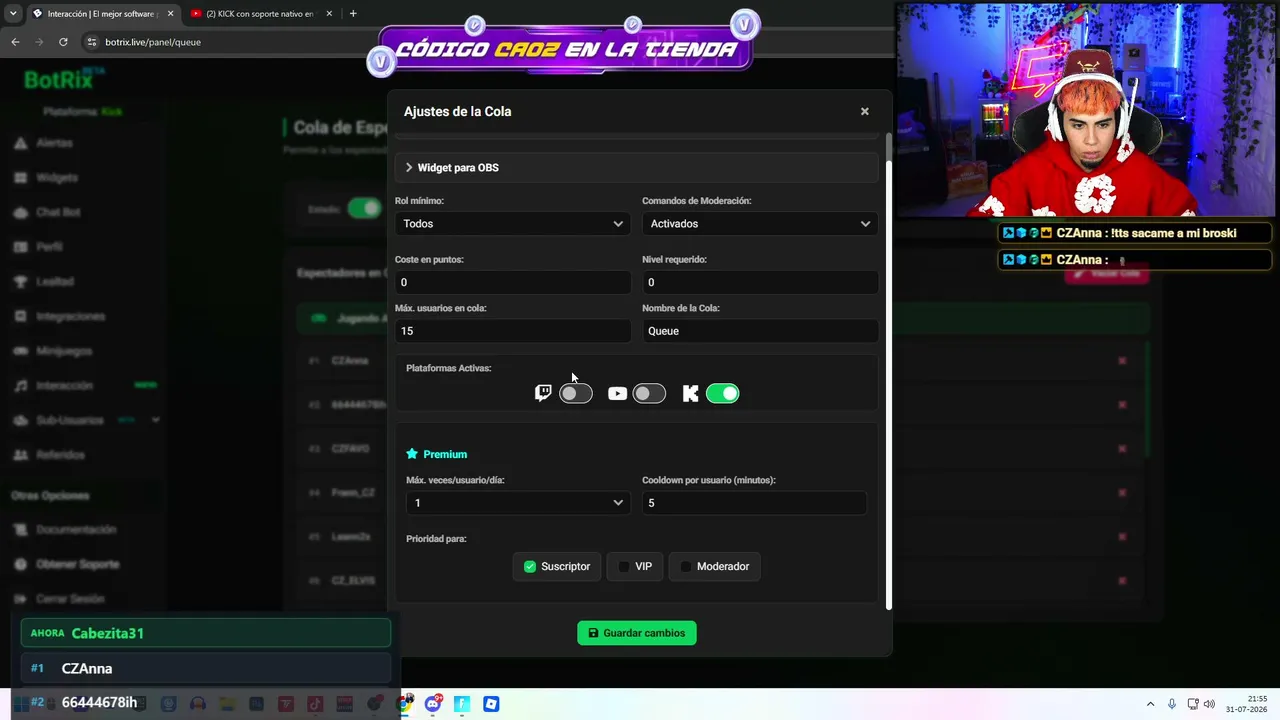Click the Nivel requerido field
1280x720 pixels.
760,282
